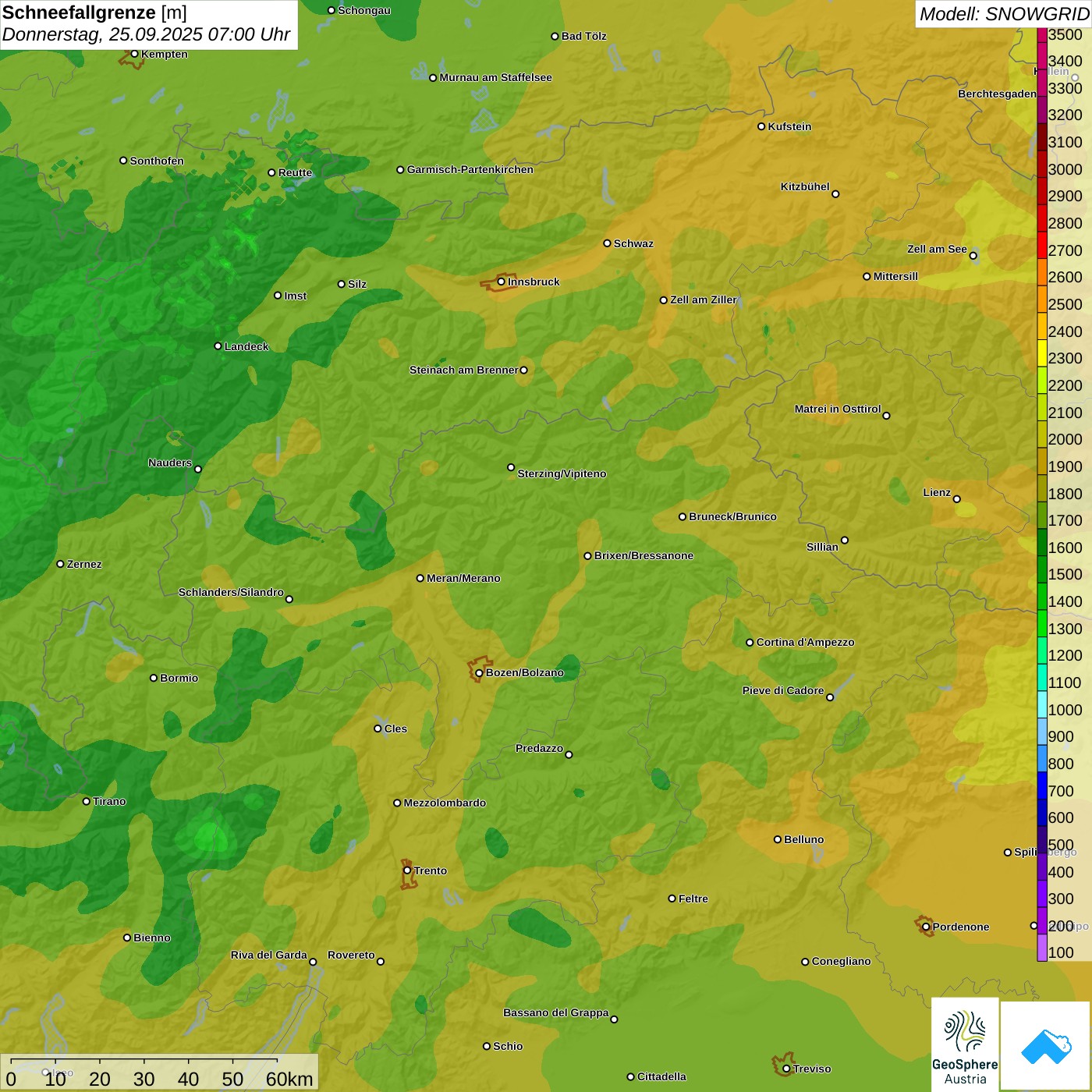Select the Kitzbühel location dot
This screenshot has width=1092, height=1092.
click(835, 194)
